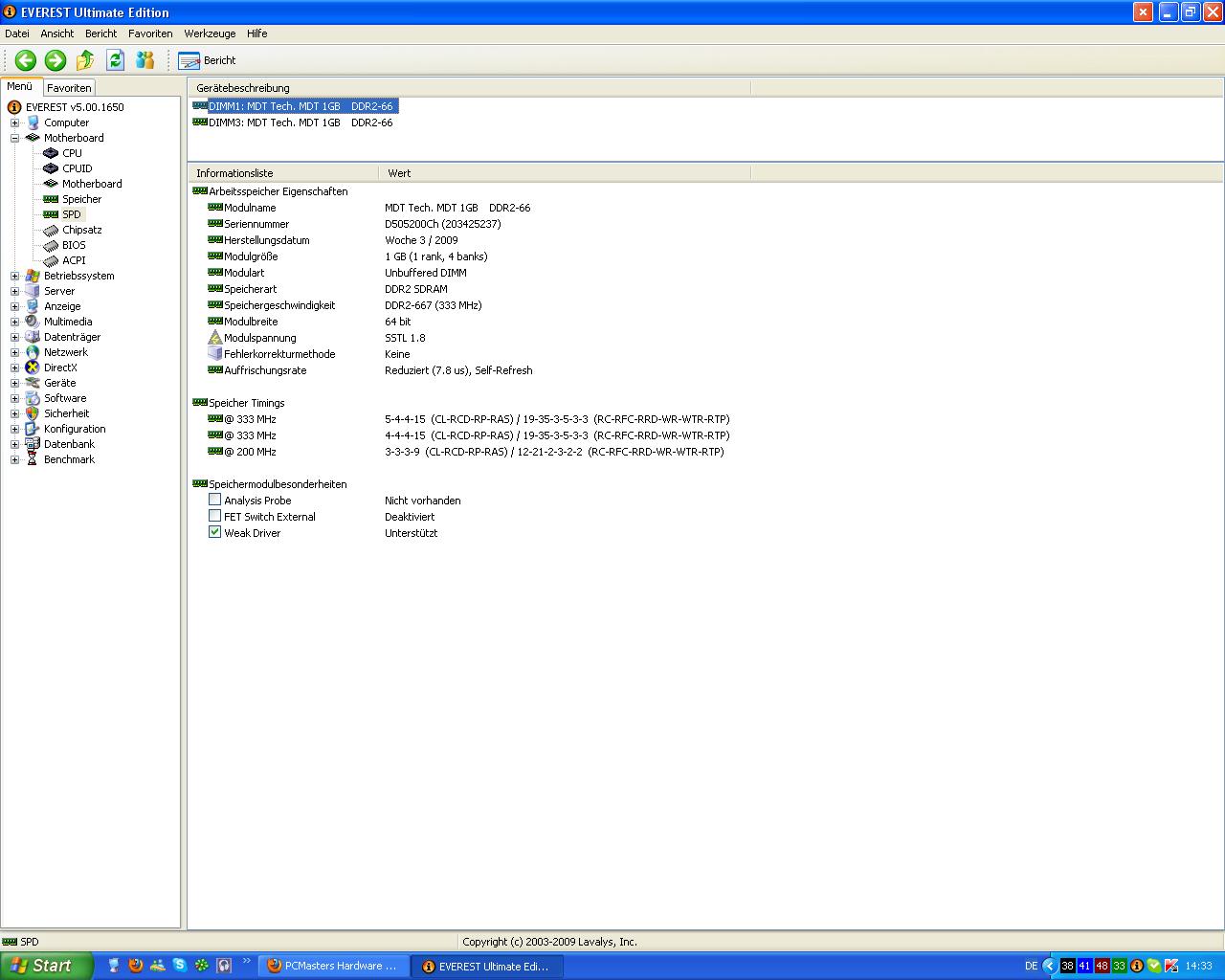This screenshot has height=980, width=1225.
Task: Click the green Back arrow button
Action: [x=26, y=60]
